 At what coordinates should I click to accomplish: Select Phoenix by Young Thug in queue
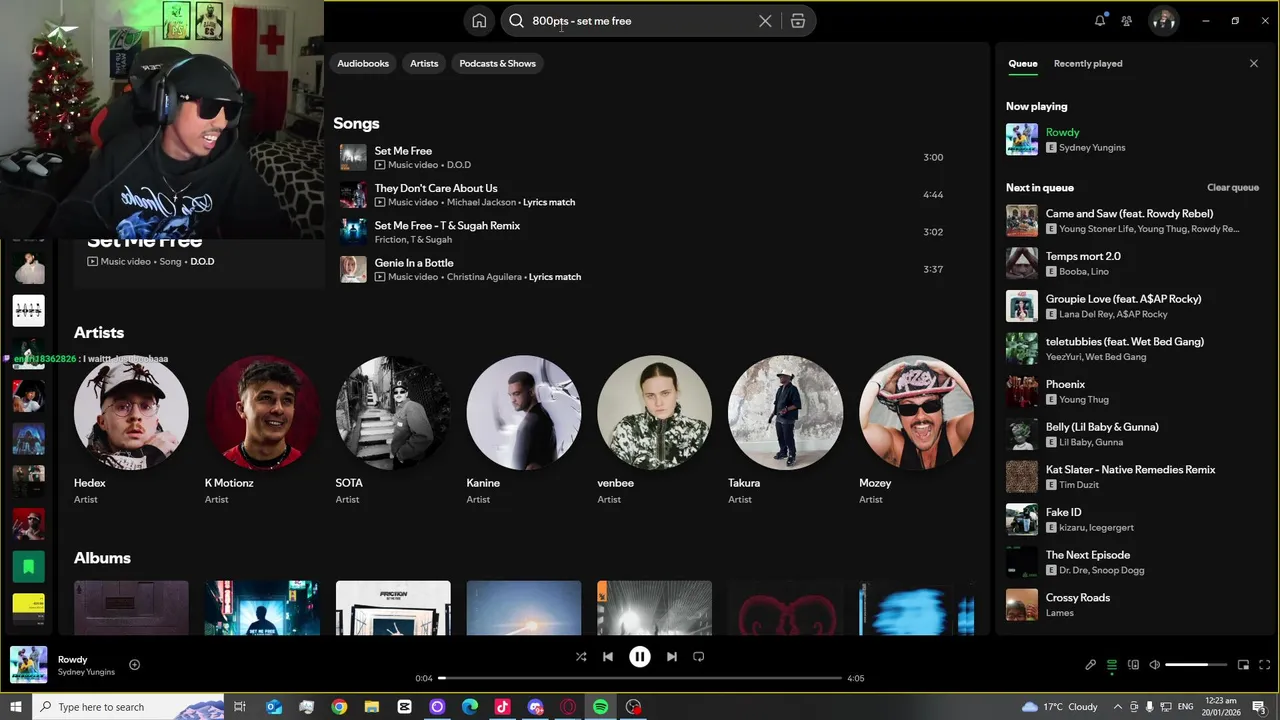[1133, 392]
